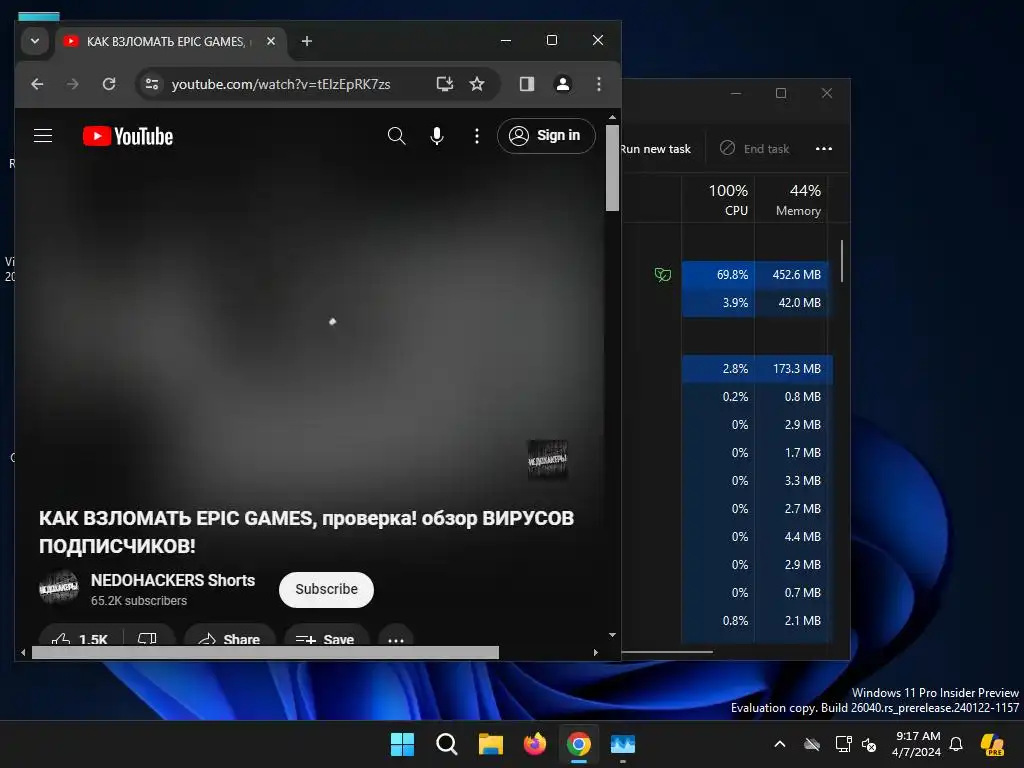
Task: Open Copilot preview tray icon
Action: 993,744
